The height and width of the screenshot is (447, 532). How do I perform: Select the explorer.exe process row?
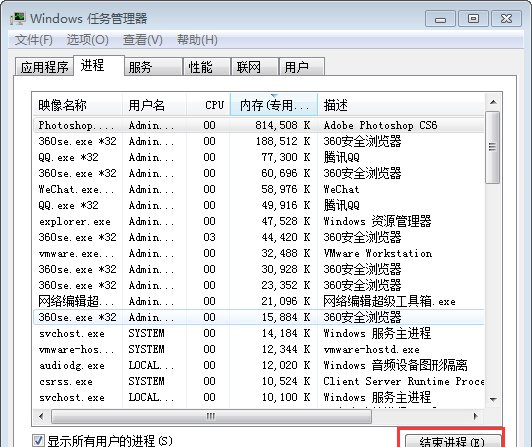(259, 221)
